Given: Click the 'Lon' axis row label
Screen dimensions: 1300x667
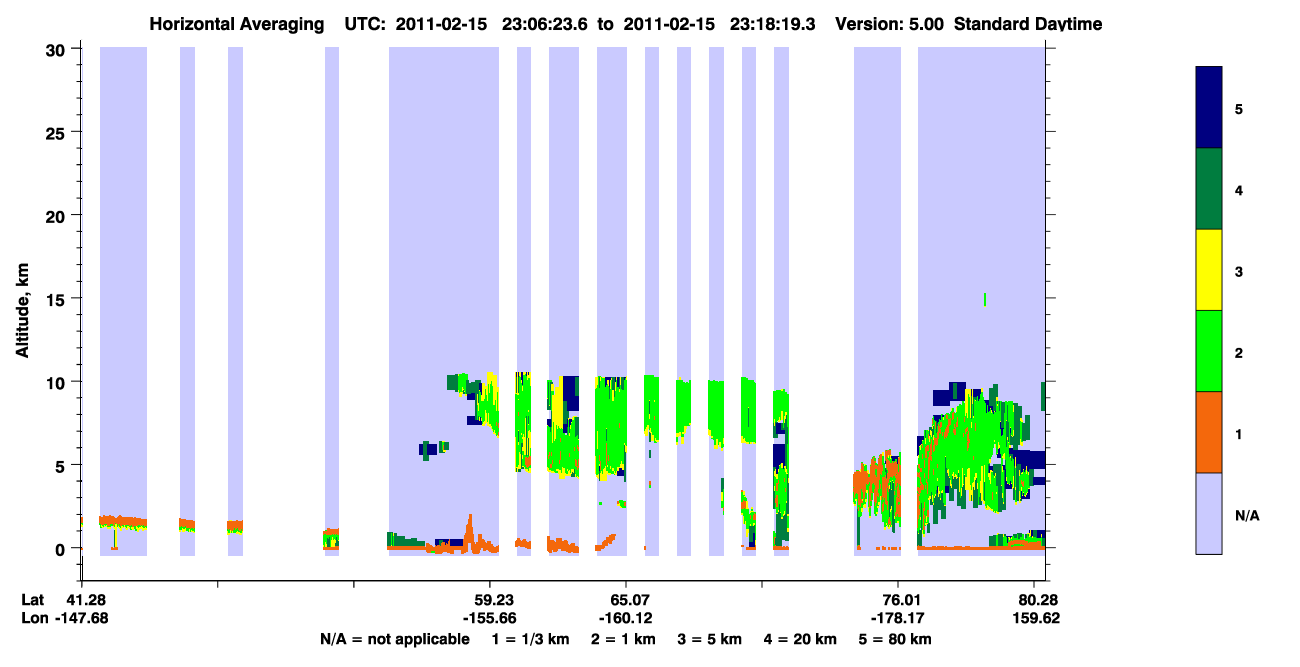Looking at the screenshot, I should tap(34, 618).
